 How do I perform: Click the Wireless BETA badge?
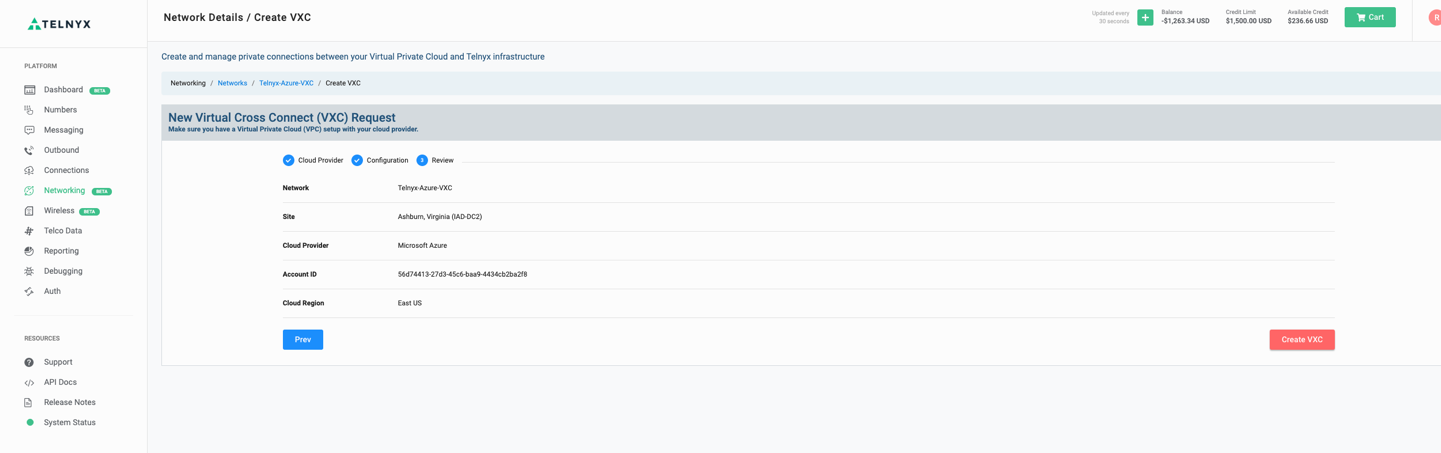[89, 212]
